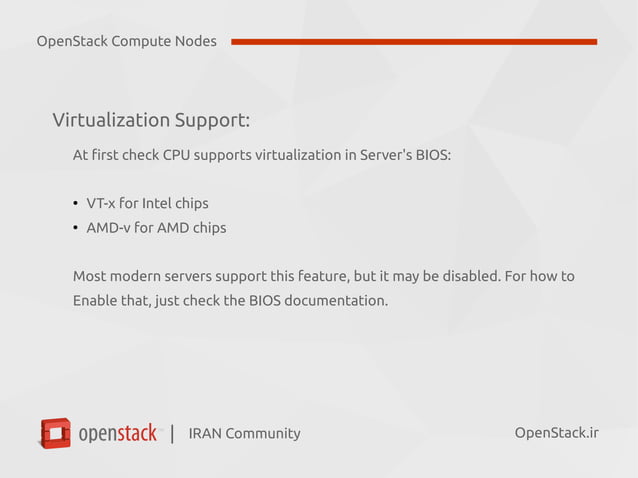
Task: Select the Virtualization Support heading
Action: (x=151, y=121)
